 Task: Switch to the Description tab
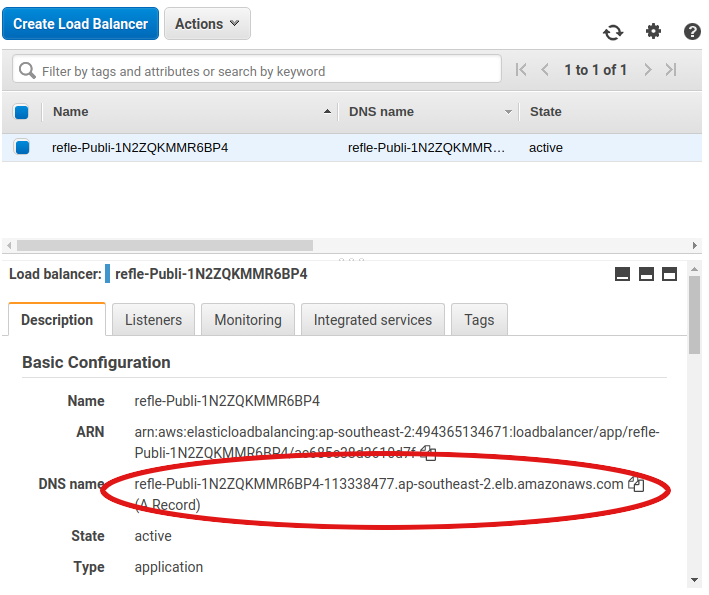(x=57, y=320)
